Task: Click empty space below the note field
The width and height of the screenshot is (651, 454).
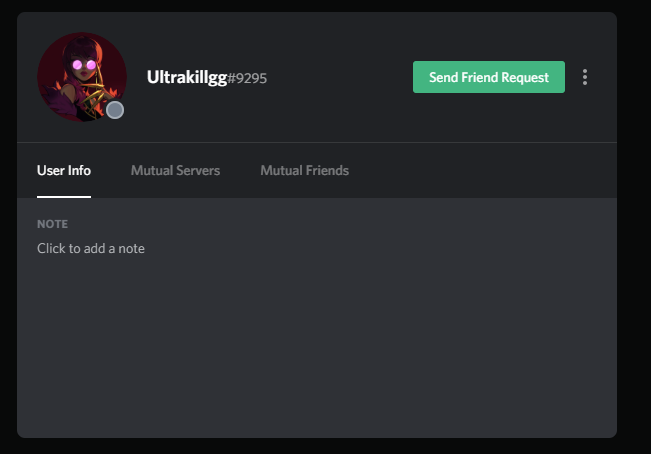Action: coord(317,344)
